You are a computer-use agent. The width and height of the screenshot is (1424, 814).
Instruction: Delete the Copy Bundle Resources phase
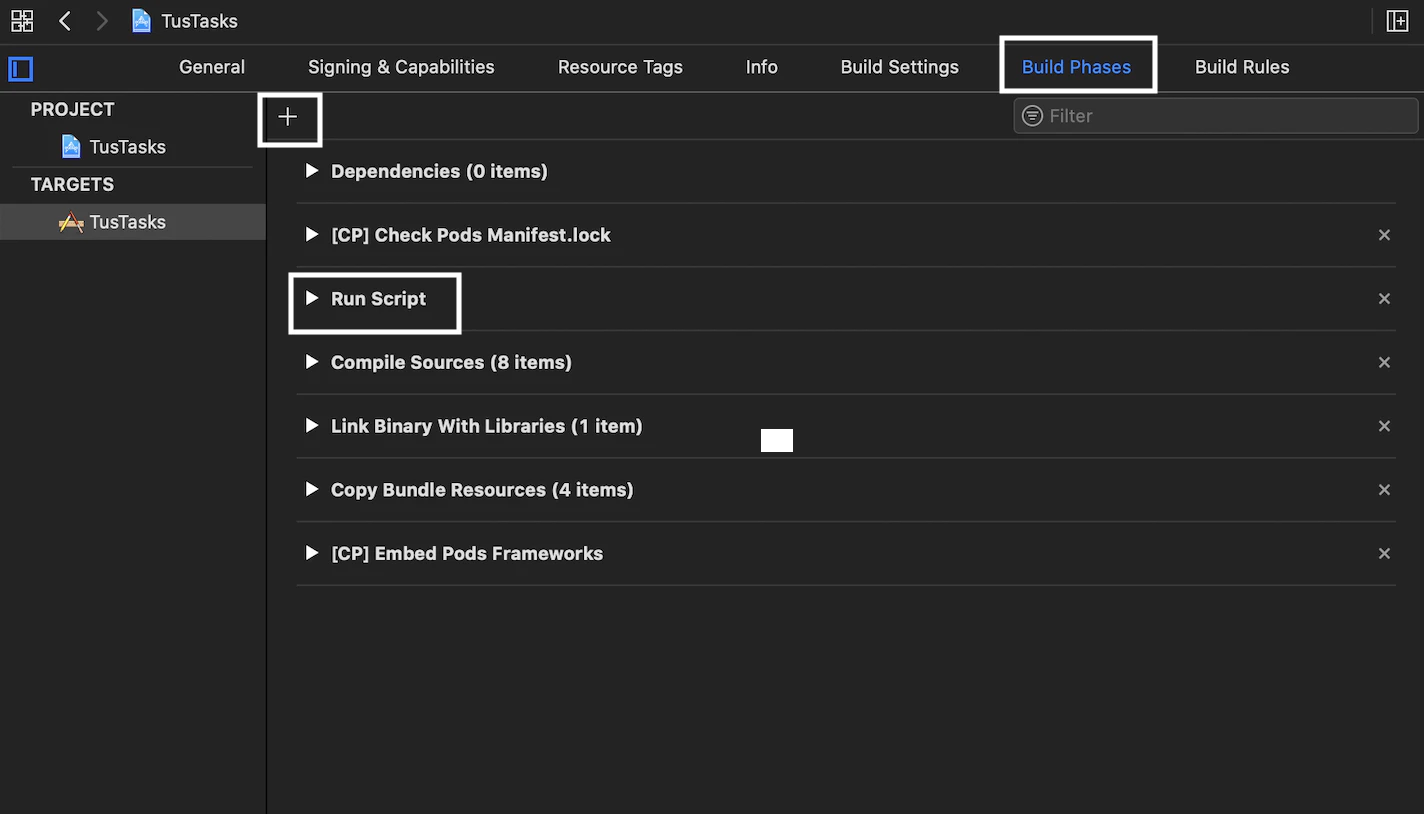coord(1384,490)
